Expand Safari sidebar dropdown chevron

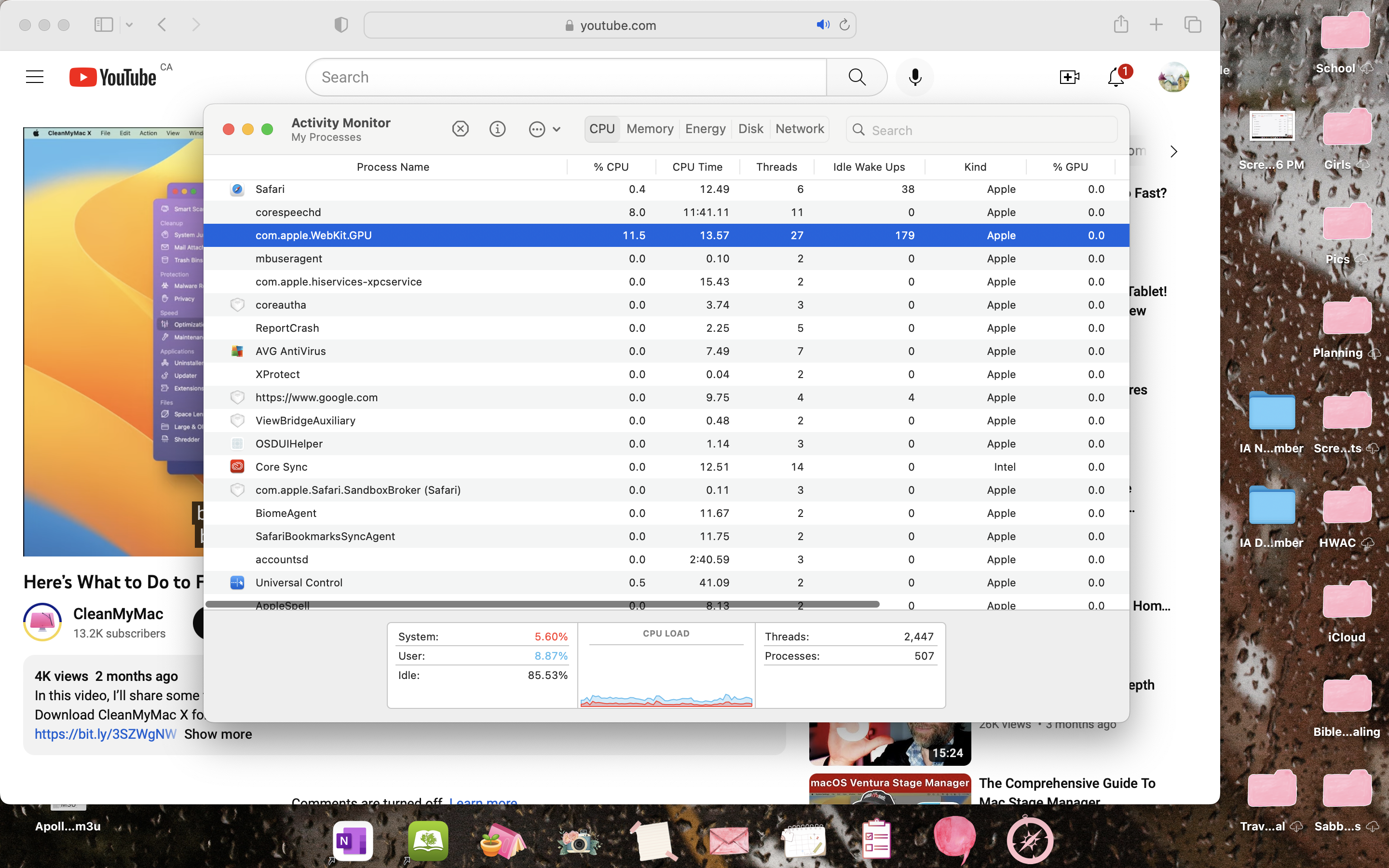[129, 25]
